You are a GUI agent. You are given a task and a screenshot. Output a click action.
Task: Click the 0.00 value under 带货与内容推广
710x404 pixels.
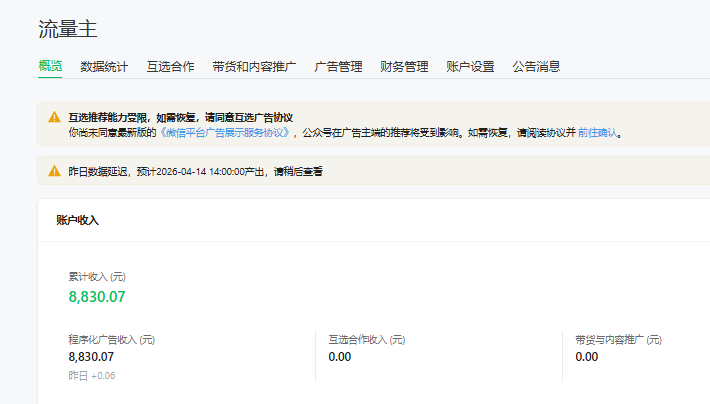pos(587,357)
